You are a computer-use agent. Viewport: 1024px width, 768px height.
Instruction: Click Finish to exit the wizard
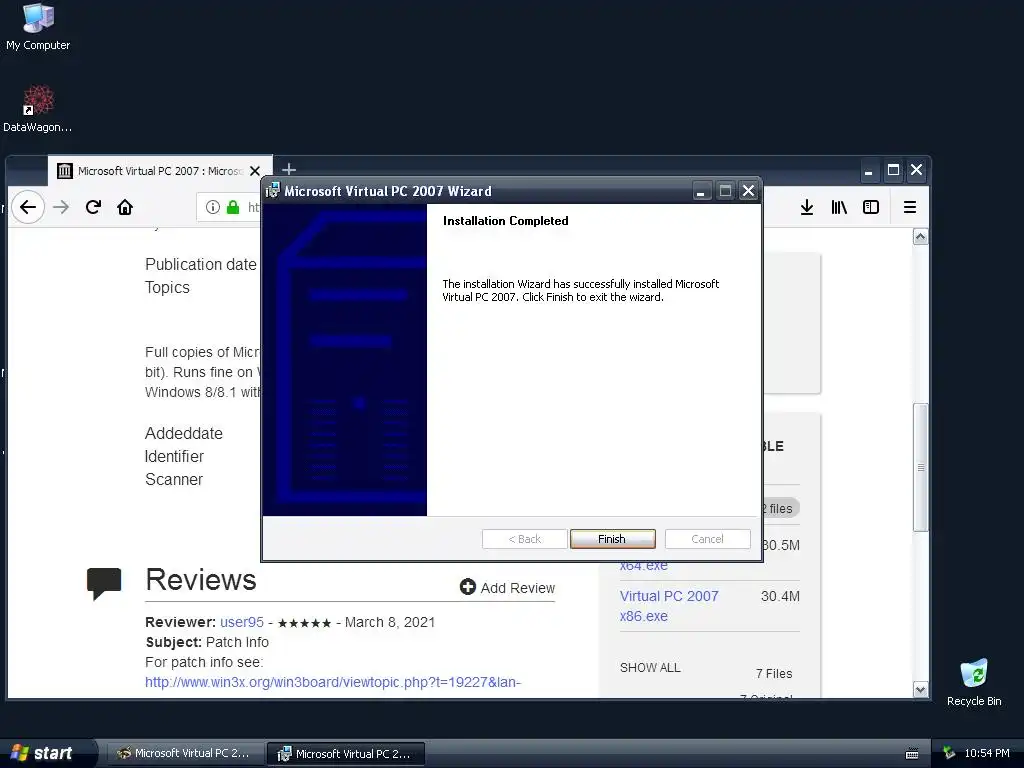pos(612,539)
